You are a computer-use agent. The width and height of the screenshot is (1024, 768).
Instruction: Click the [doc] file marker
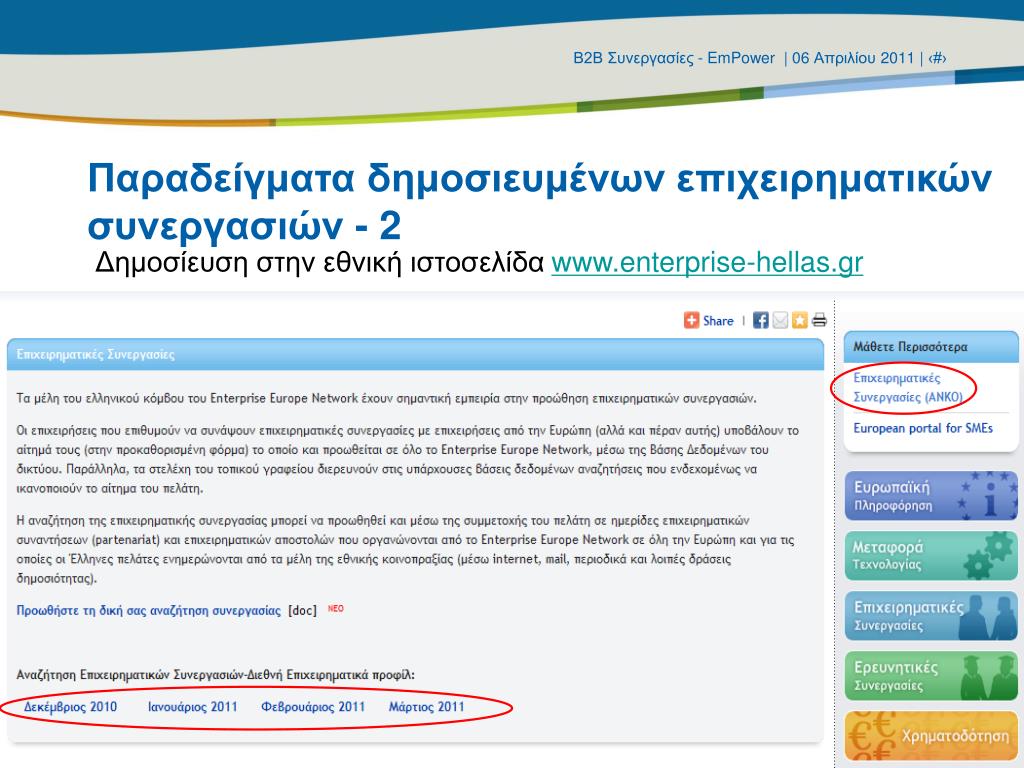(302, 611)
